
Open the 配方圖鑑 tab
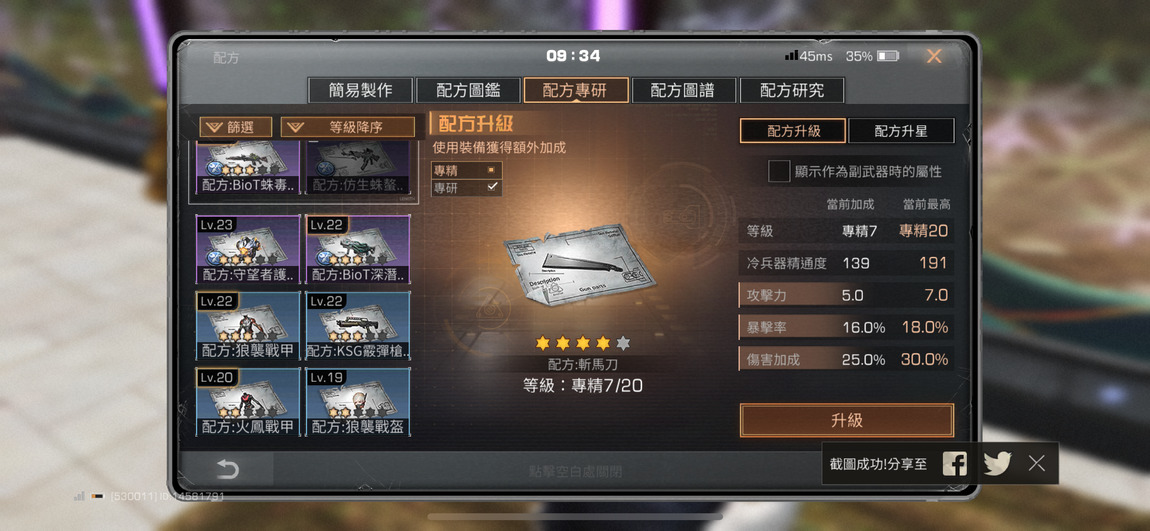[469, 90]
